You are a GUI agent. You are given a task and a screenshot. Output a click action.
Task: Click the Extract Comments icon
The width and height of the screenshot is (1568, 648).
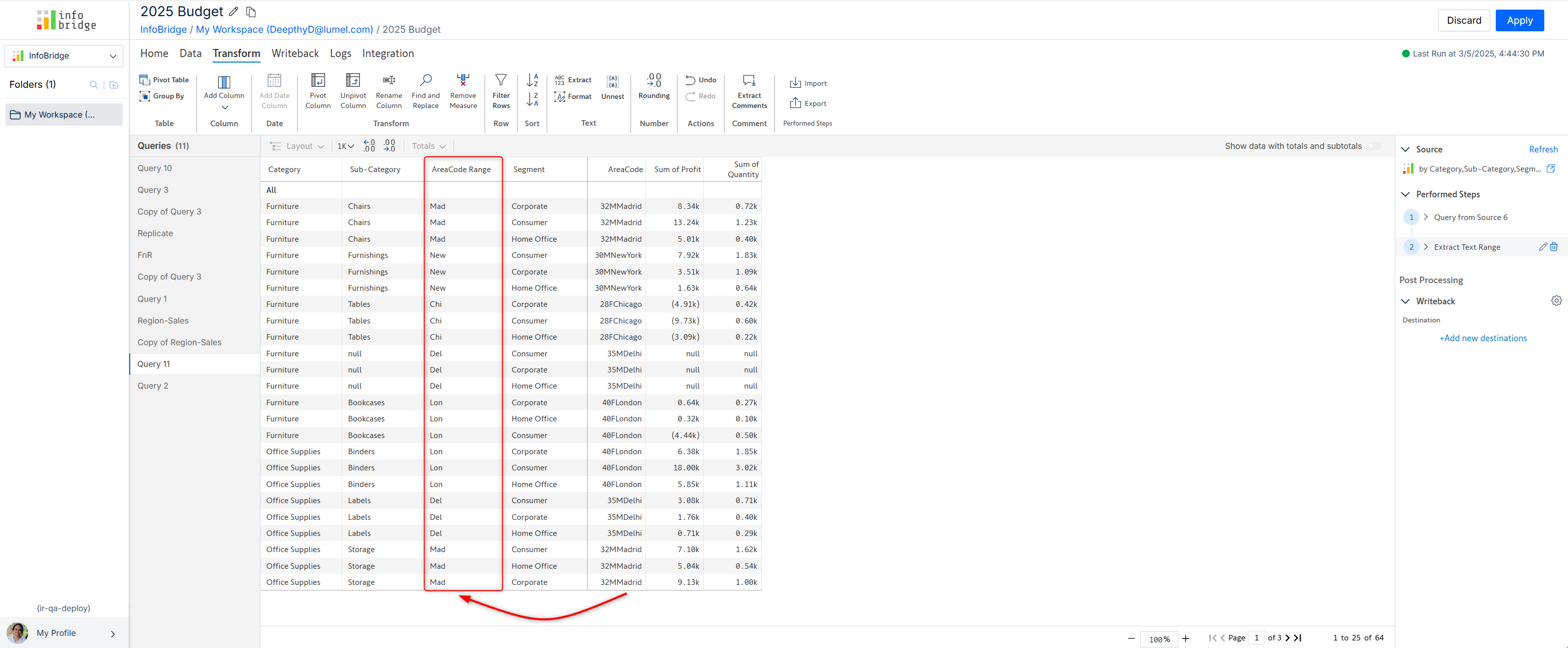(749, 81)
